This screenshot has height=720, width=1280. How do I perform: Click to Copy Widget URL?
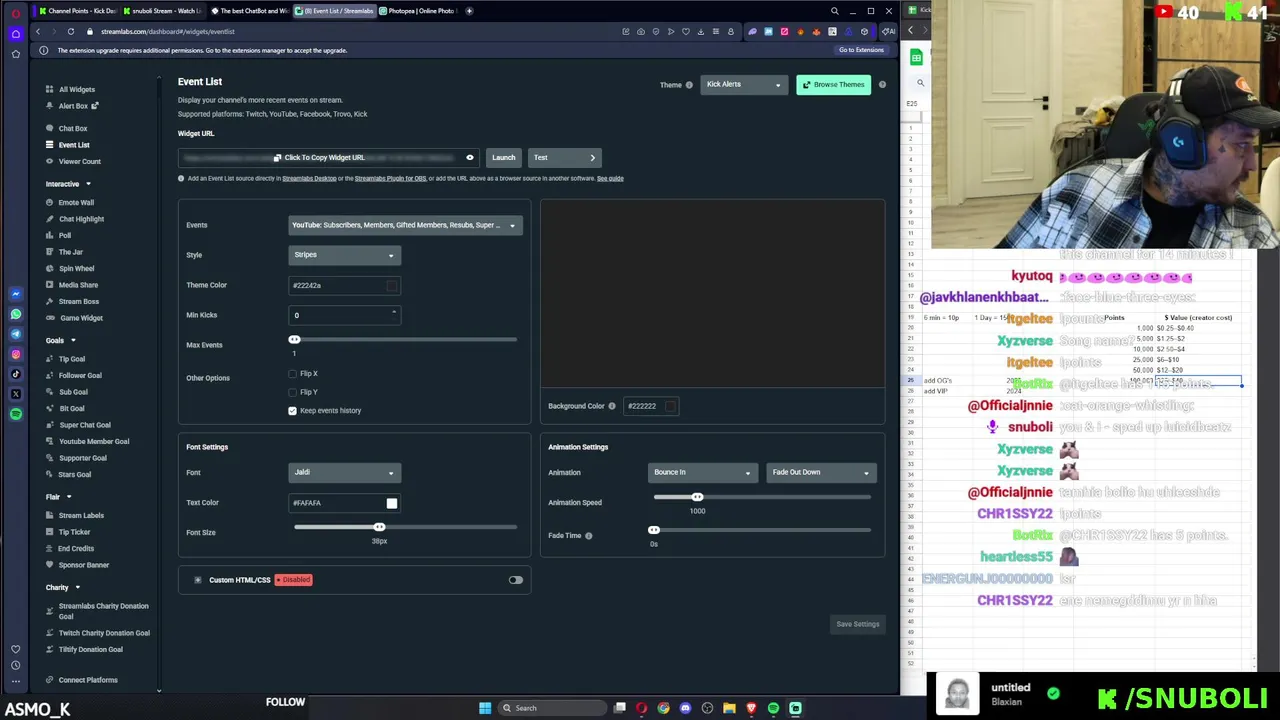point(319,157)
